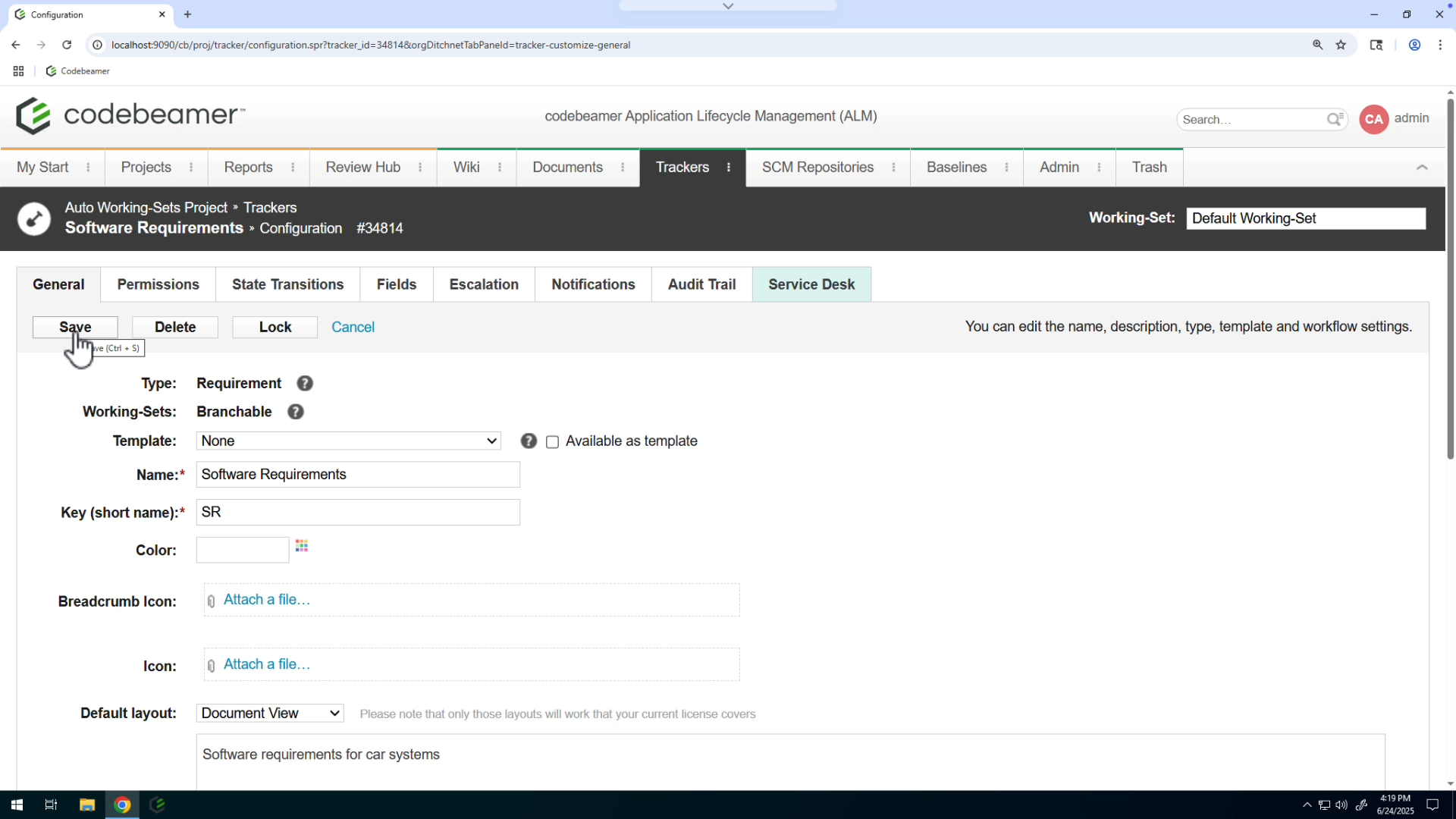
Task: Open the browser apps grid icon
Action: [x=18, y=71]
